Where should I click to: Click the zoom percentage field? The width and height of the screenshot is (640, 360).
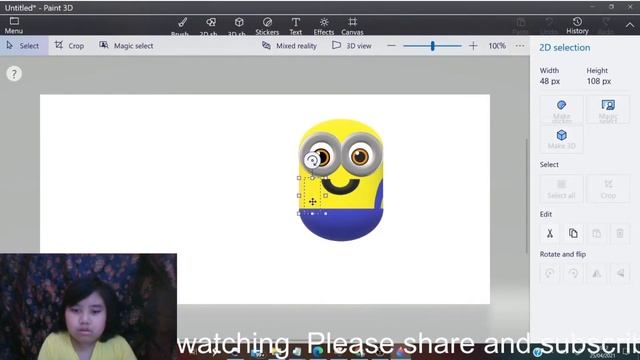click(497, 46)
